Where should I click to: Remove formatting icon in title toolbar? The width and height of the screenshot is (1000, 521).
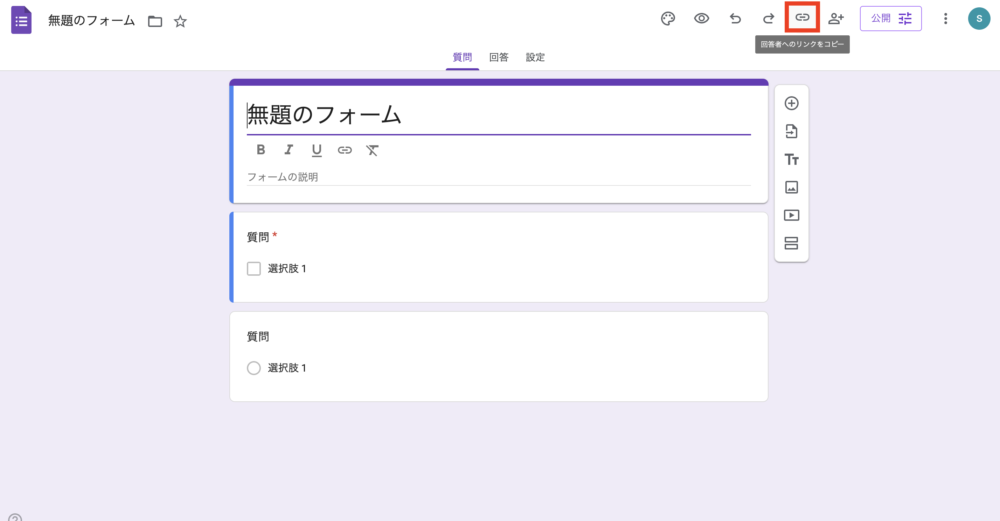pos(372,150)
